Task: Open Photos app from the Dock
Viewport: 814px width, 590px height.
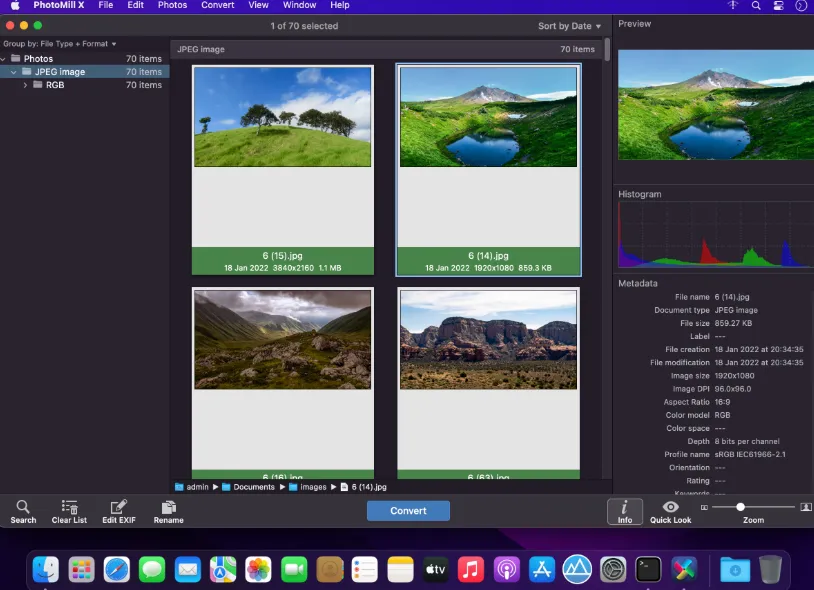Action: [258, 569]
